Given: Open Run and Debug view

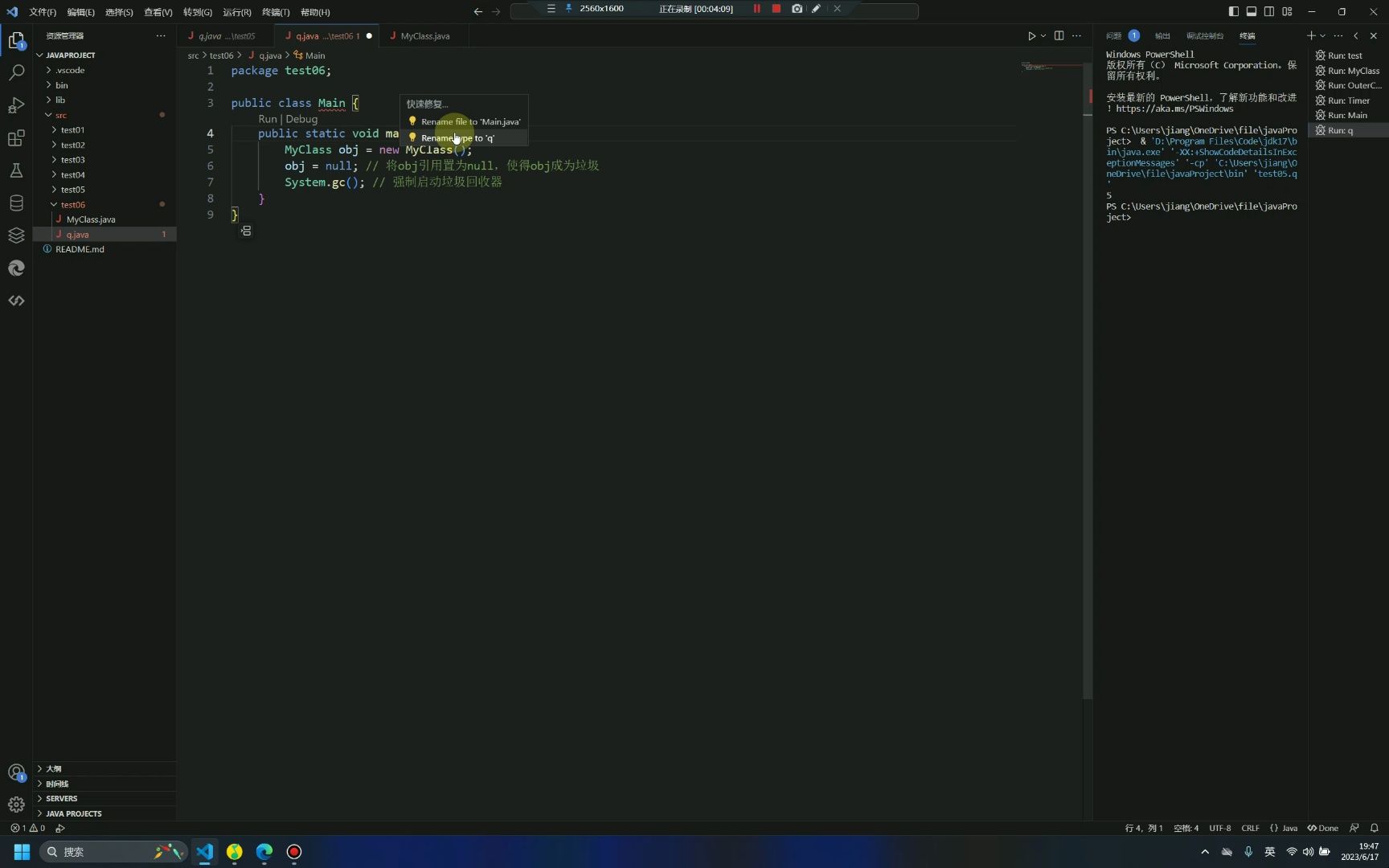Looking at the screenshot, I should point(16,105).
